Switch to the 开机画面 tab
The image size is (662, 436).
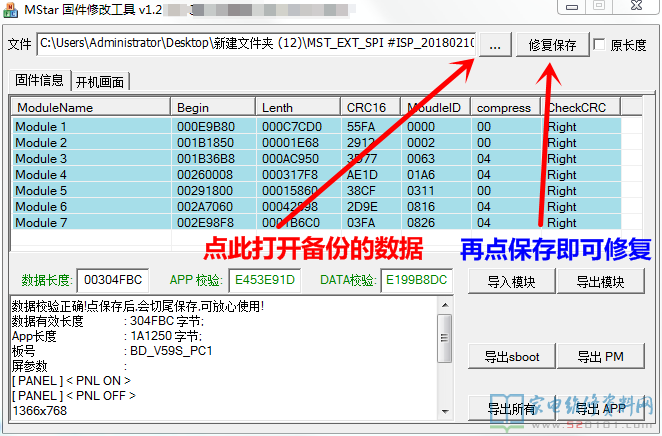[x=102, y=81]
